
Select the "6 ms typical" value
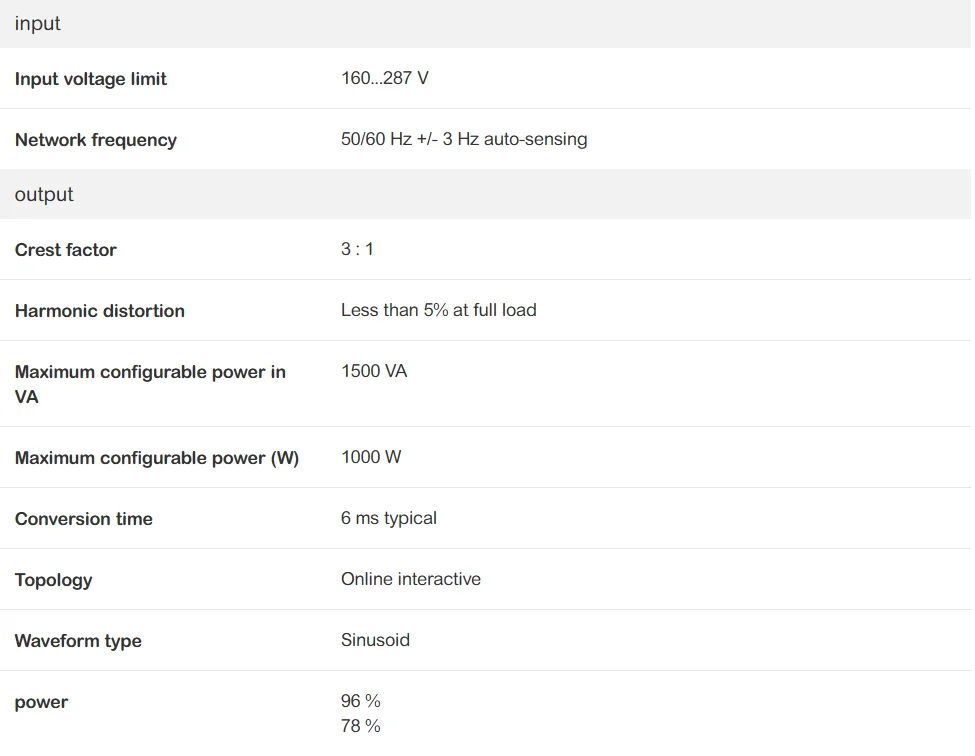pos(389,518)
